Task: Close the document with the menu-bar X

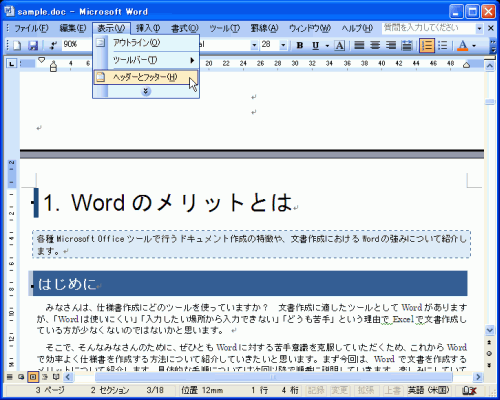Action: 491,28
